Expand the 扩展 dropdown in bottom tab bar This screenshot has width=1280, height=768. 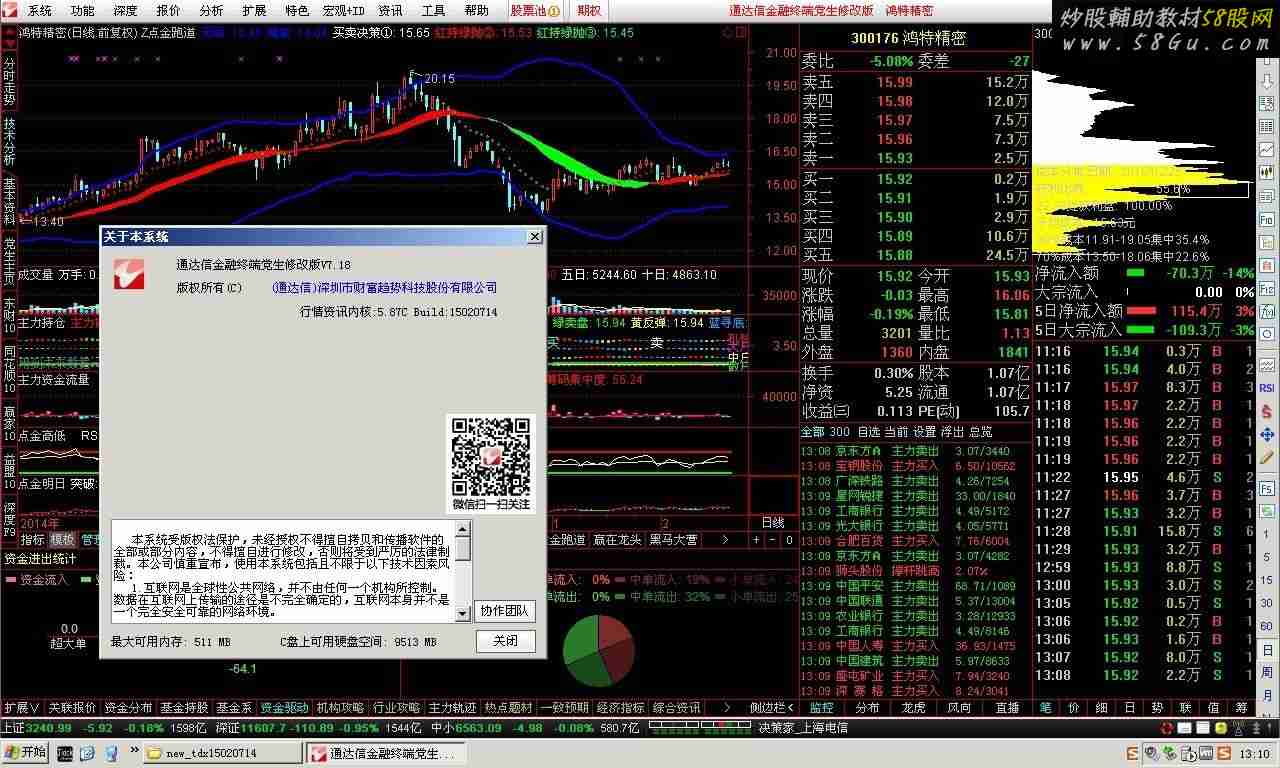(21, 708)
